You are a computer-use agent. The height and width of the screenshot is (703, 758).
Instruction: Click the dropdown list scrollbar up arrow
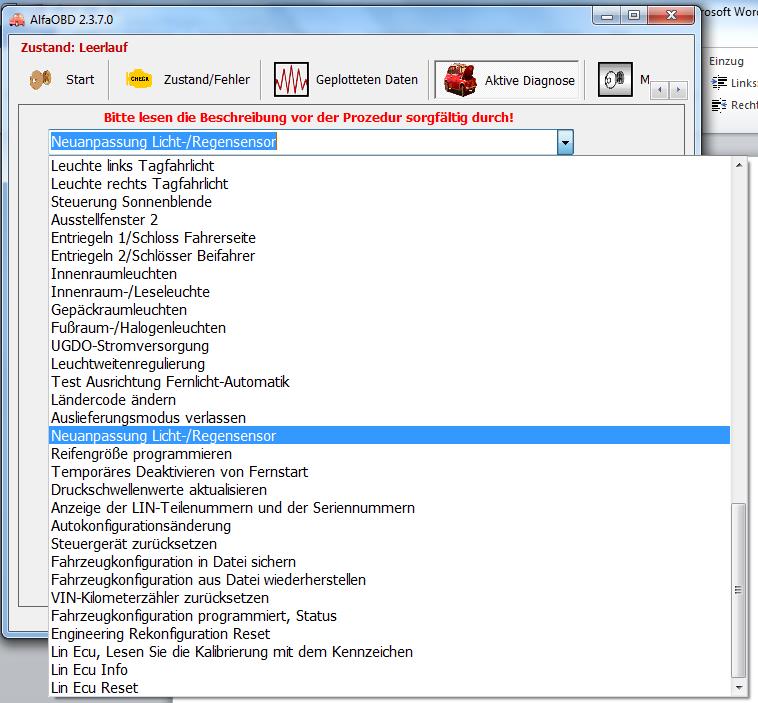[x=739, y=165]
